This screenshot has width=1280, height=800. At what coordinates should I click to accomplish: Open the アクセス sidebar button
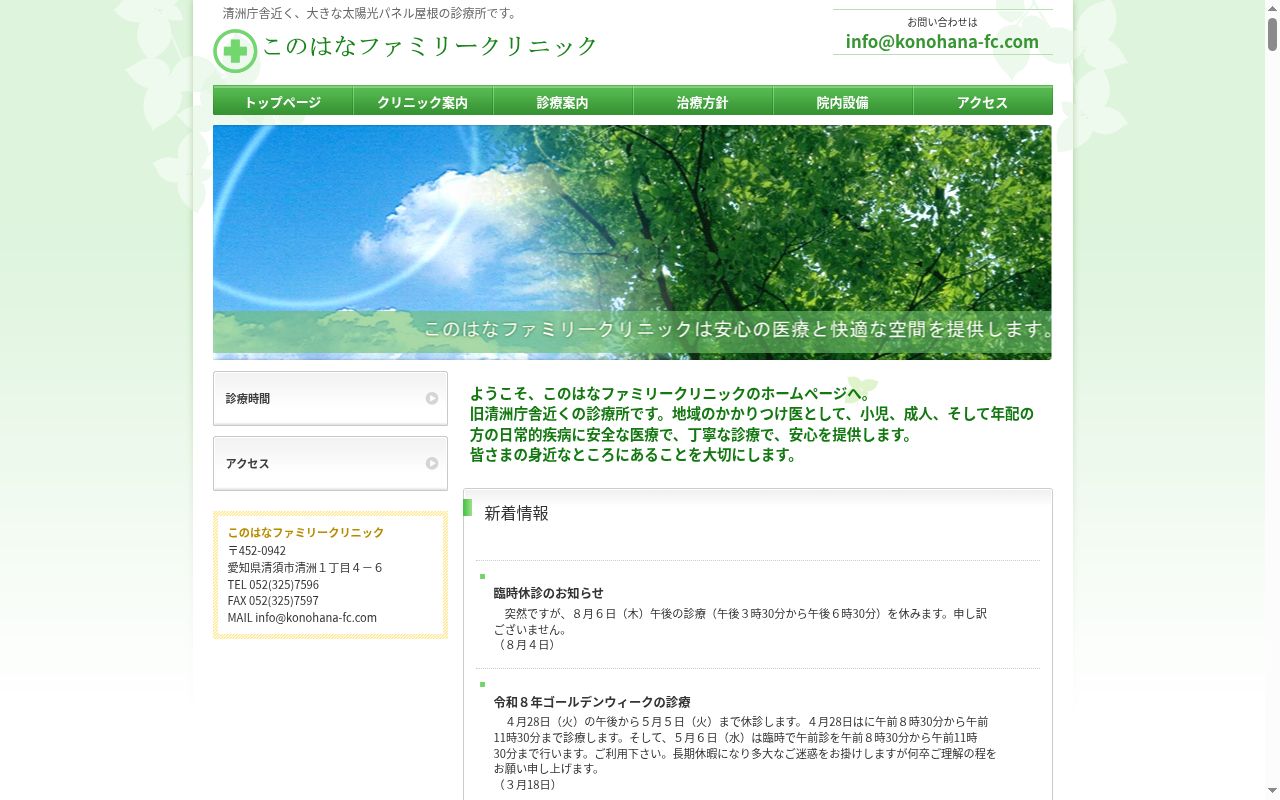coord(330,463)
